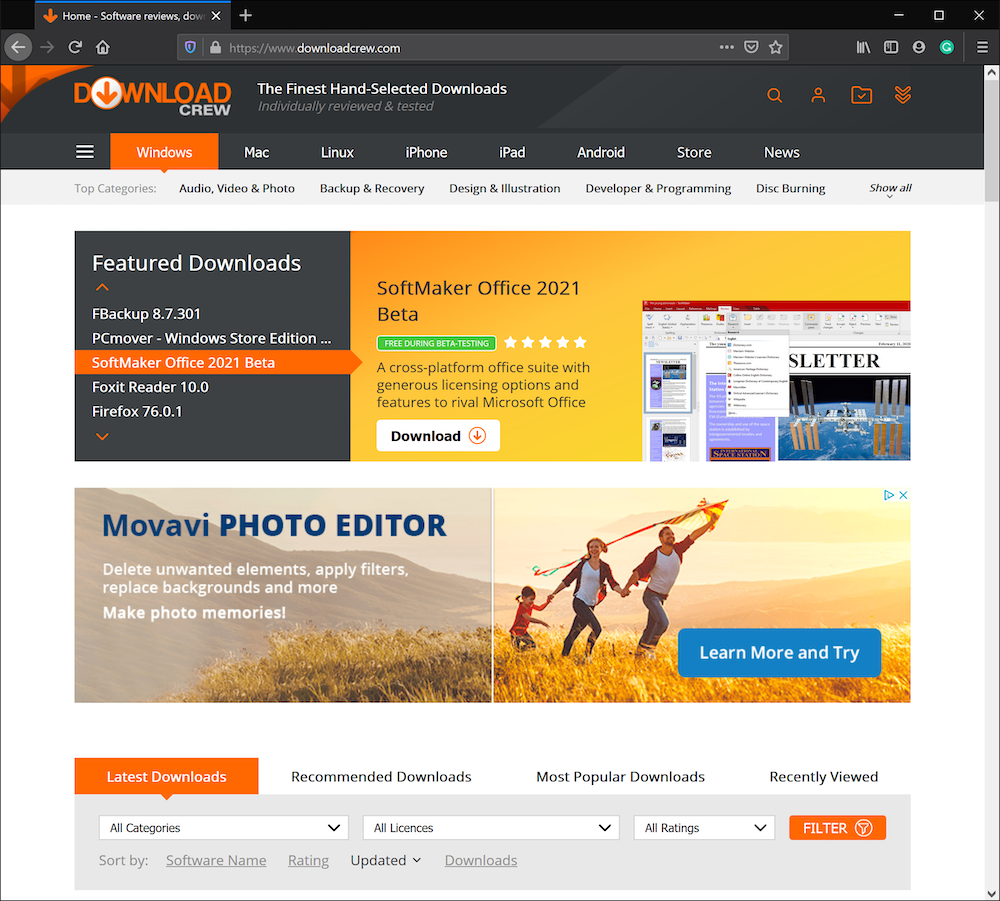Select the Windows platform tab
This screenshot has height=901, width=1000.
[164, 152]
